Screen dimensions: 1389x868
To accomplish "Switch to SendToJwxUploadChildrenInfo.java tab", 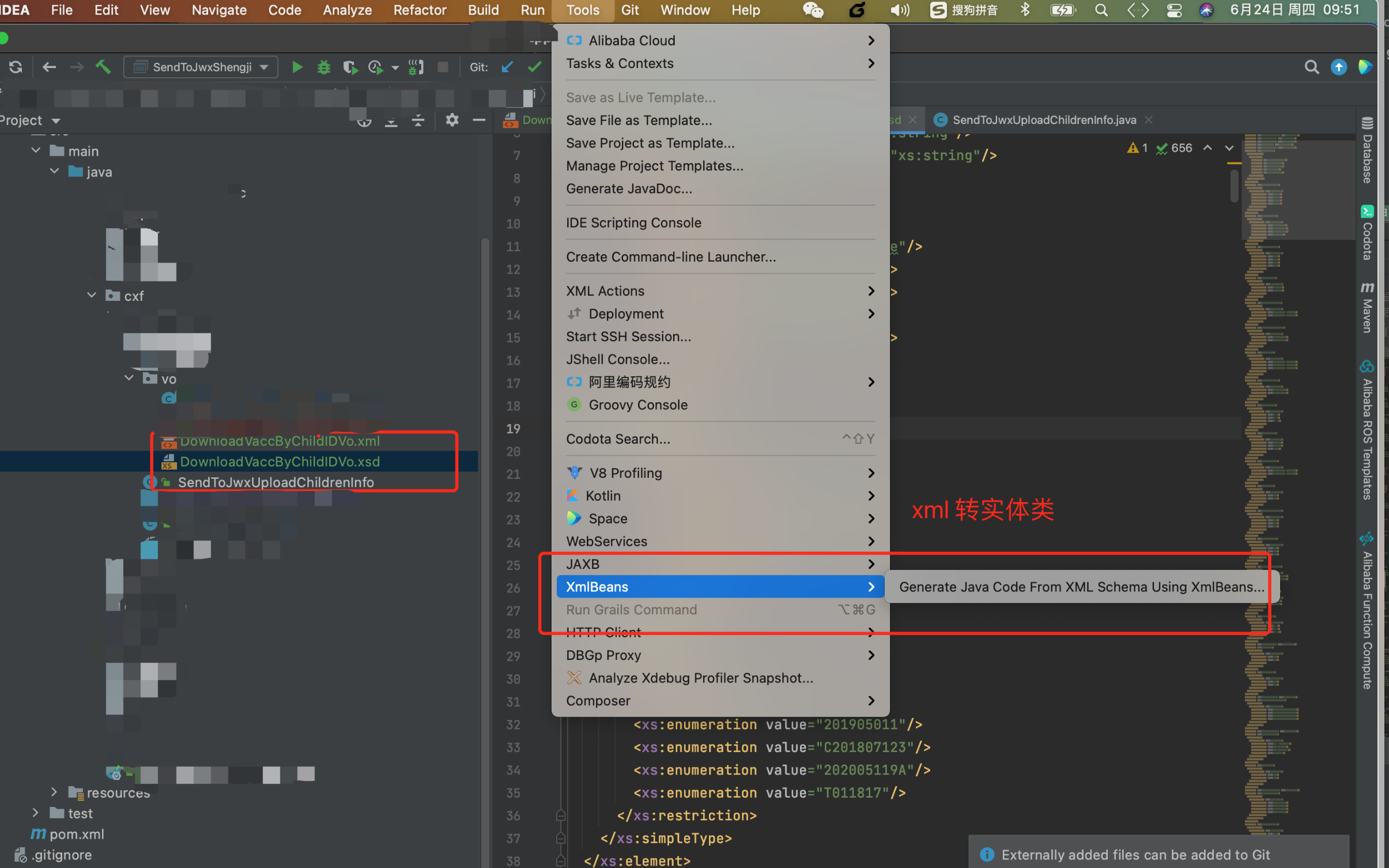I will 1043,120.
